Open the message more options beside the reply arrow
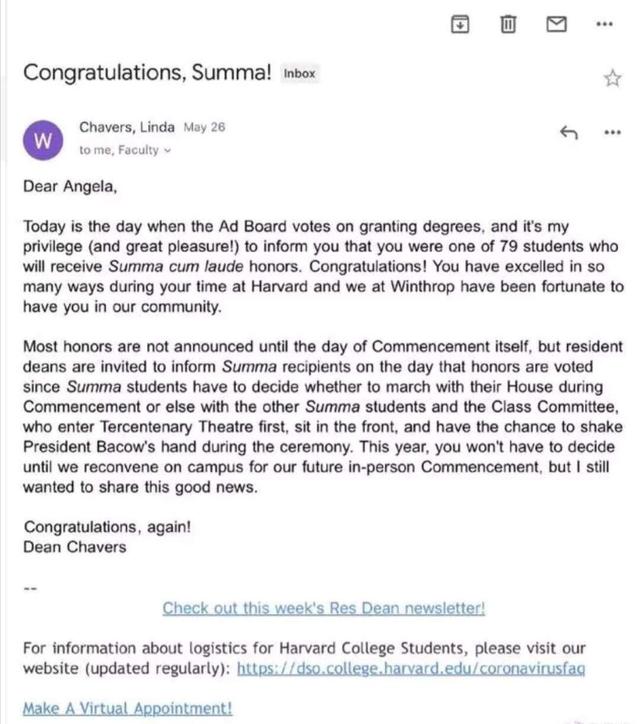This screenshot has width=640, height=724. click(x=613, y=133)
